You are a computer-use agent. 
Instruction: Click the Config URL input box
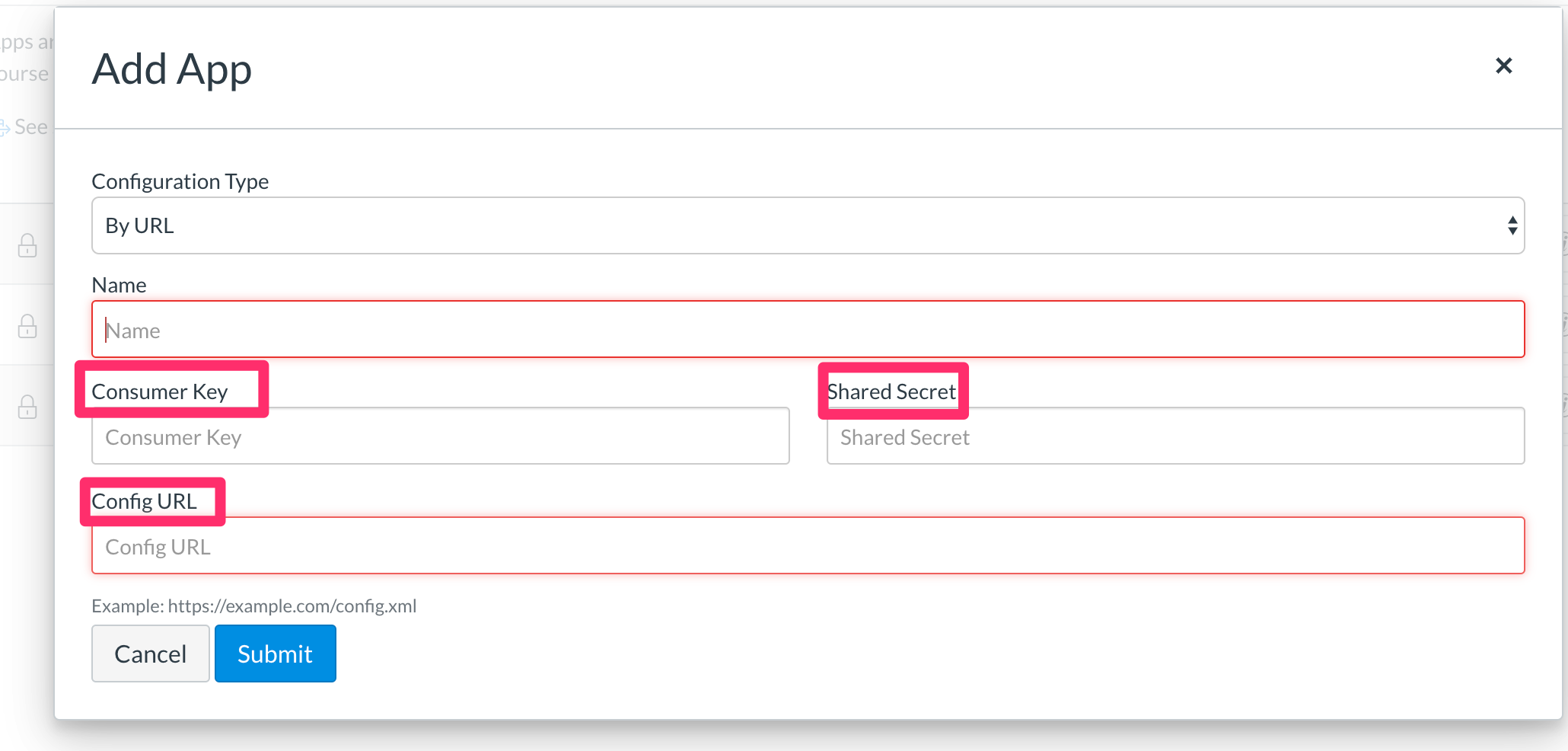807,545
